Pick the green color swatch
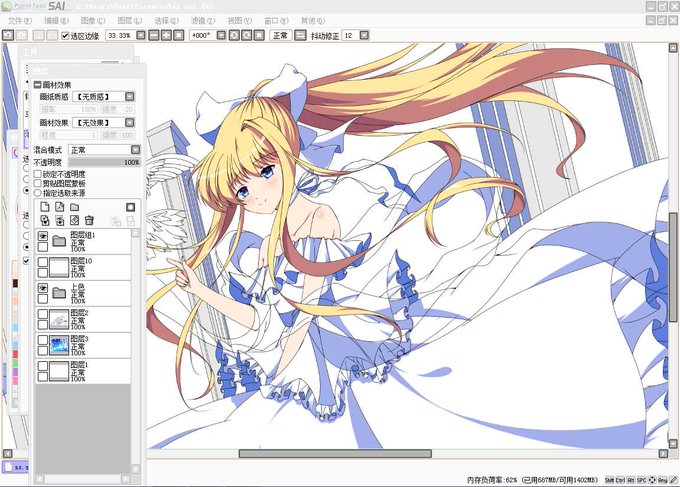 pos(15,363)
